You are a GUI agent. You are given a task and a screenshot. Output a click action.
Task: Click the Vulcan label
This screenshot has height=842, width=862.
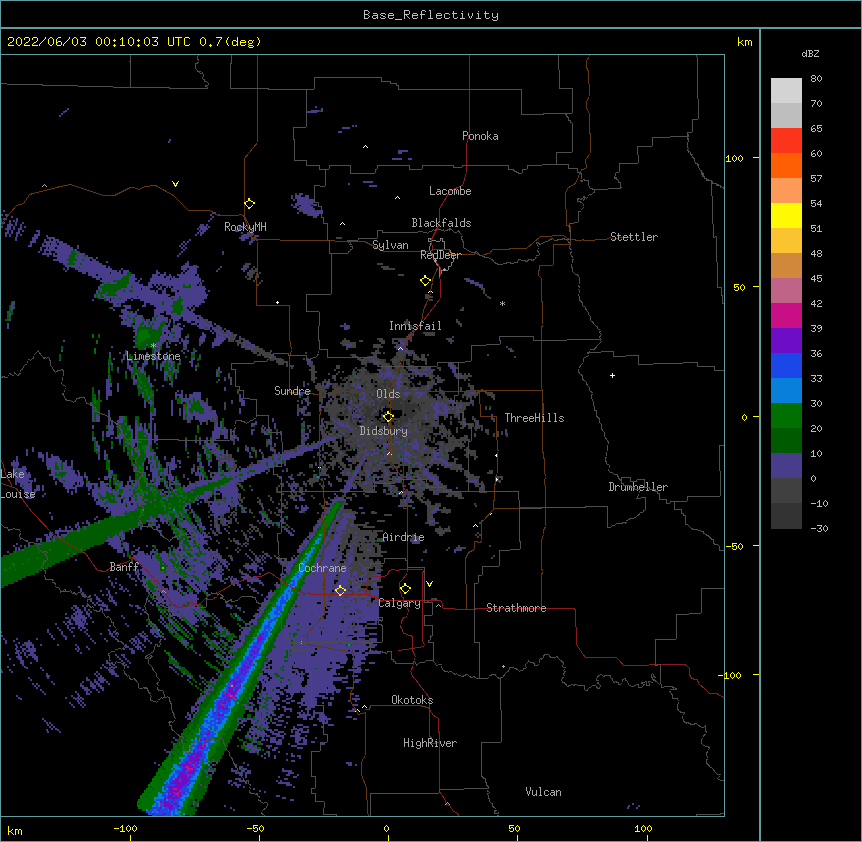[x=543, y=792]
